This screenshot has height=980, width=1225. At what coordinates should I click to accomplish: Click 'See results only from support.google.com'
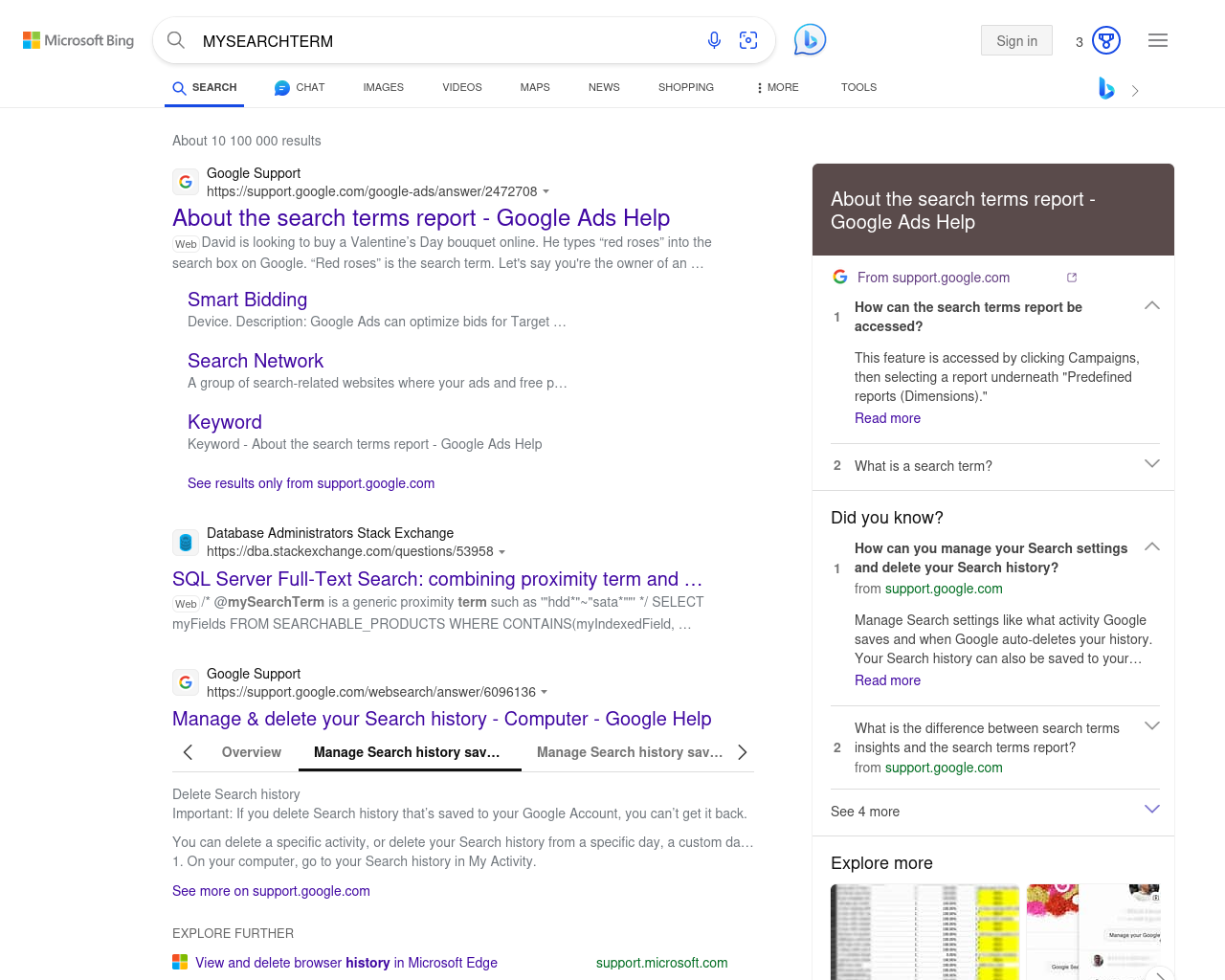point(311,483)
